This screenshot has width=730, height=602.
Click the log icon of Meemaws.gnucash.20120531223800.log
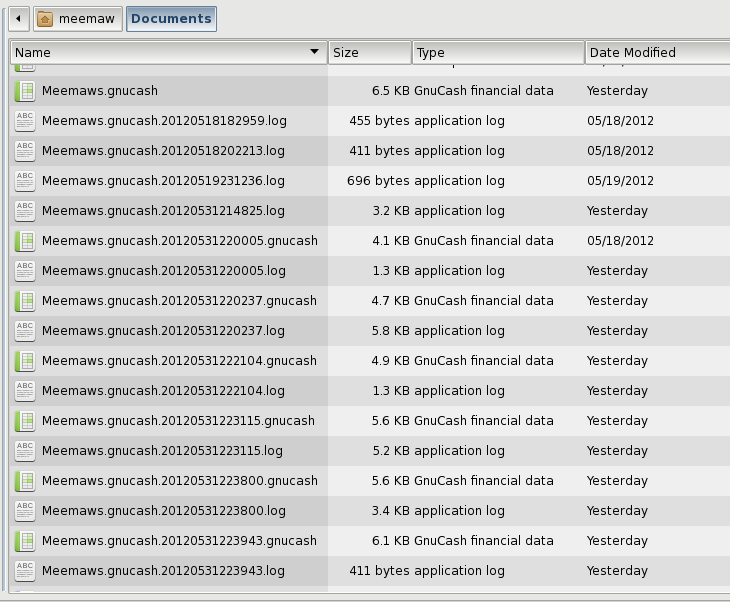click(x=25, y=511)
